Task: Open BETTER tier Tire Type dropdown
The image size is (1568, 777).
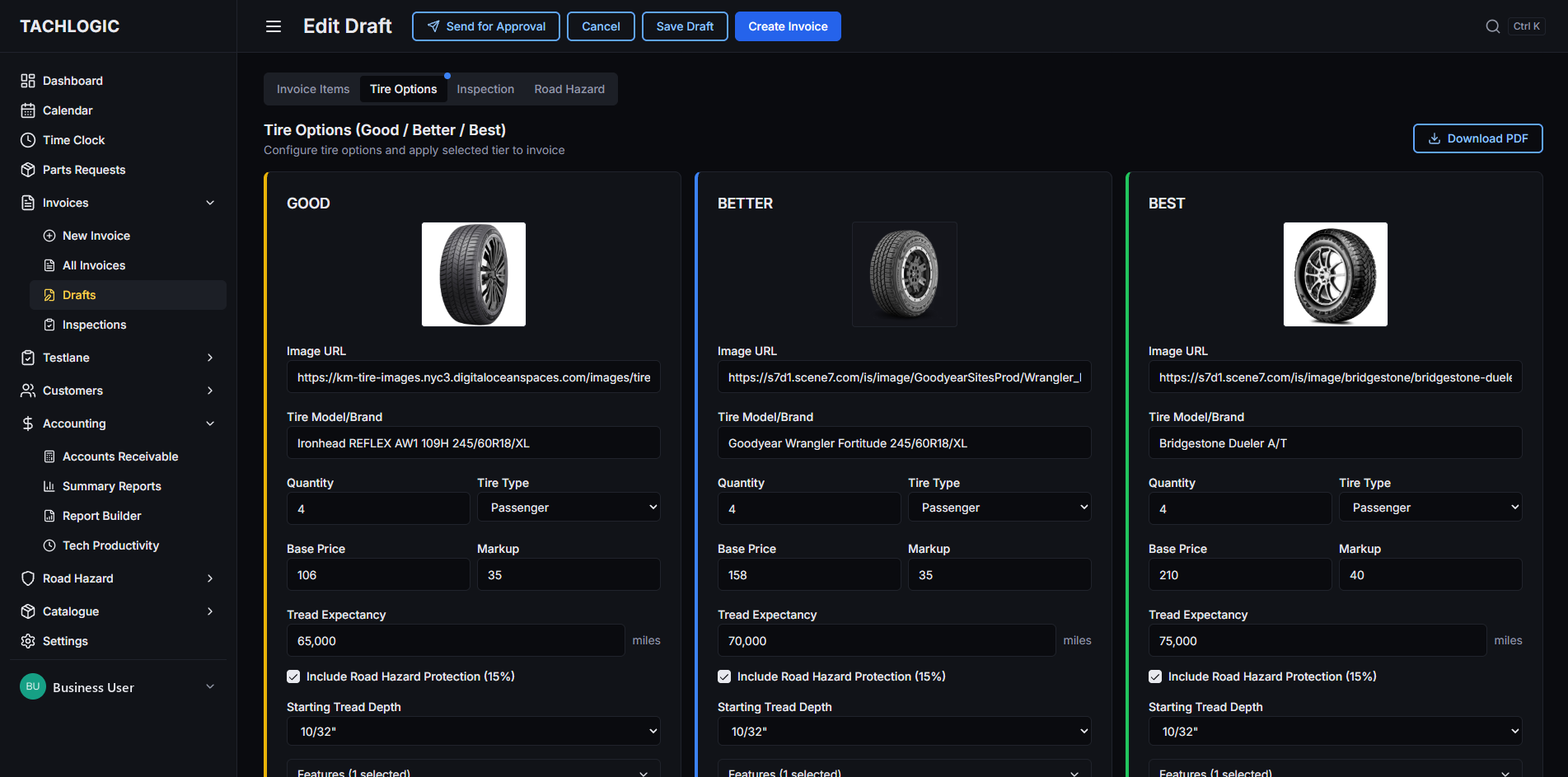Action: click(x=999, y=508)
